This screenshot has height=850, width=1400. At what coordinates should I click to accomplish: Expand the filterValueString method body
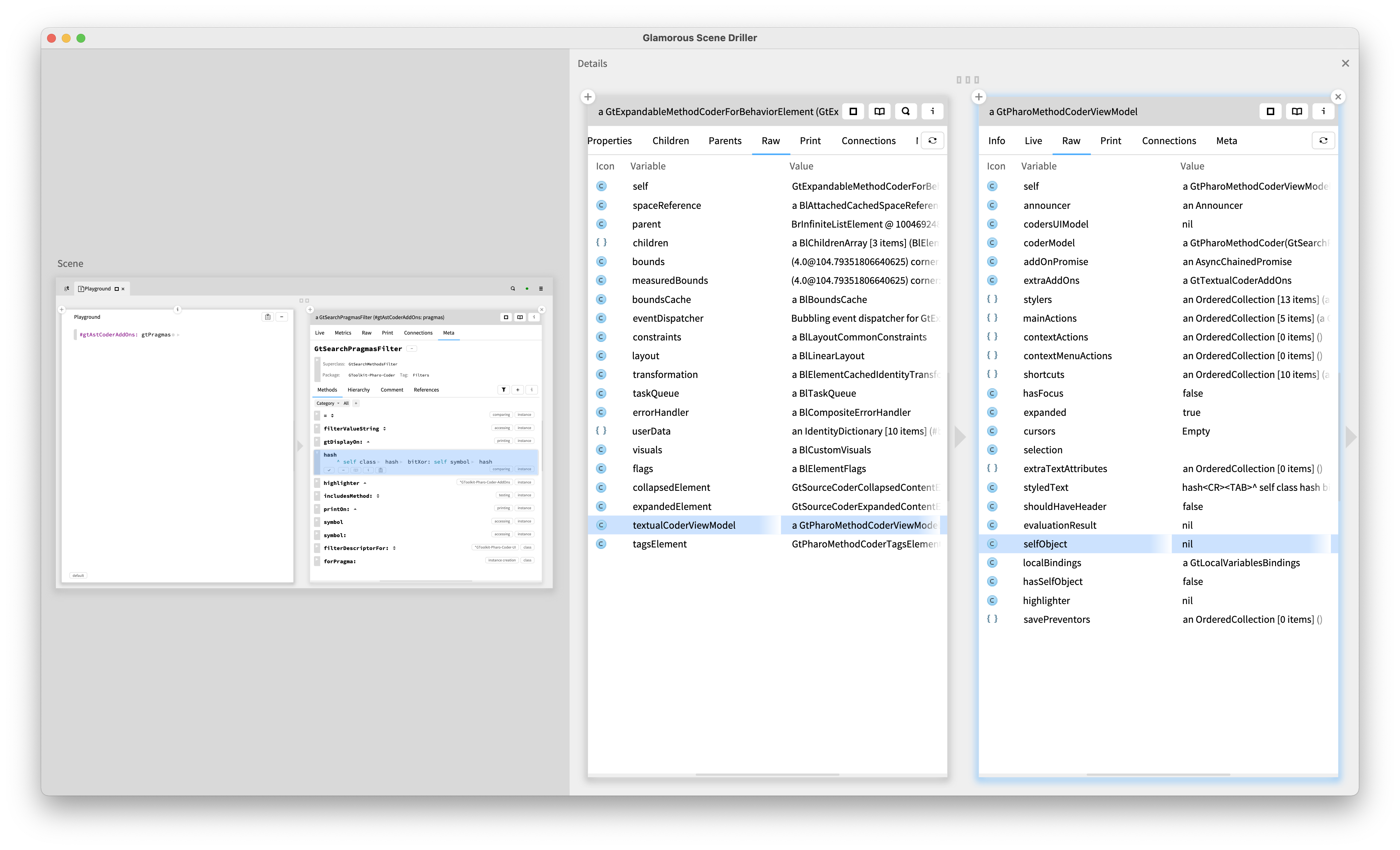(385, 428)
